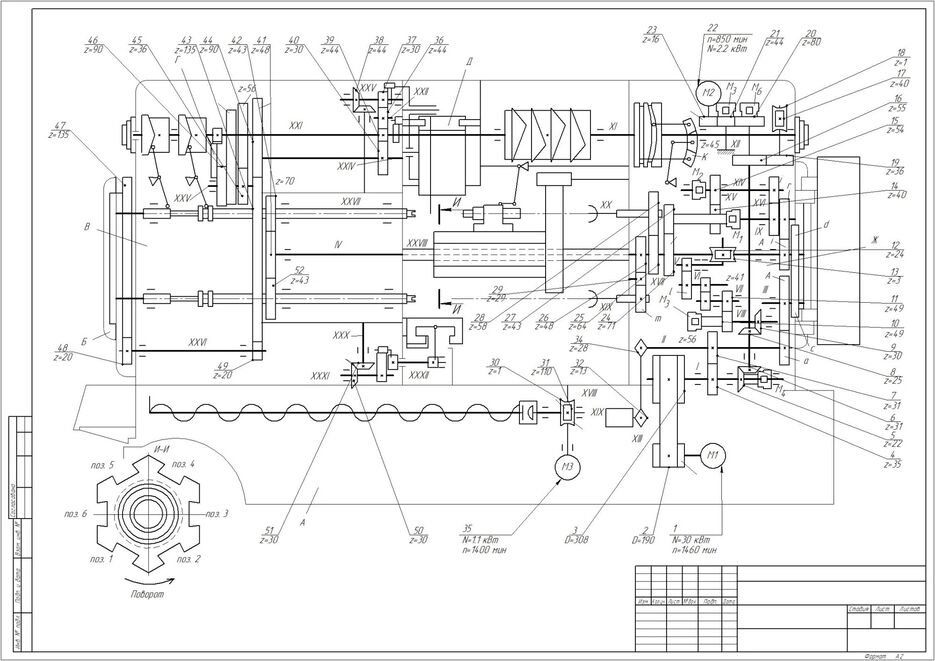Click callout 4 "z=35"
935x661 pixels.
click(x=893, y=460)
